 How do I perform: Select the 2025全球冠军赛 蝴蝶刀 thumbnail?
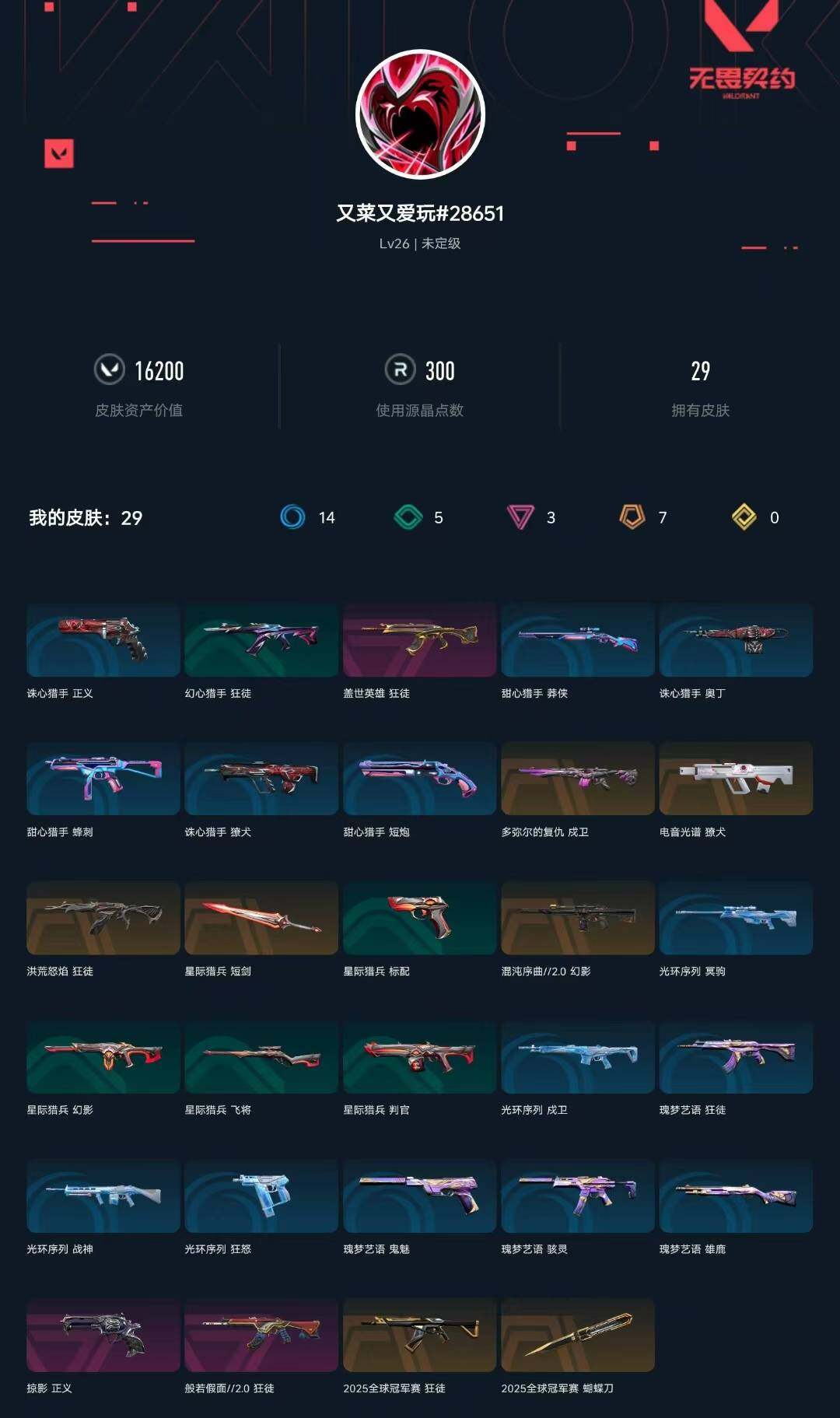click(578, 1335)
